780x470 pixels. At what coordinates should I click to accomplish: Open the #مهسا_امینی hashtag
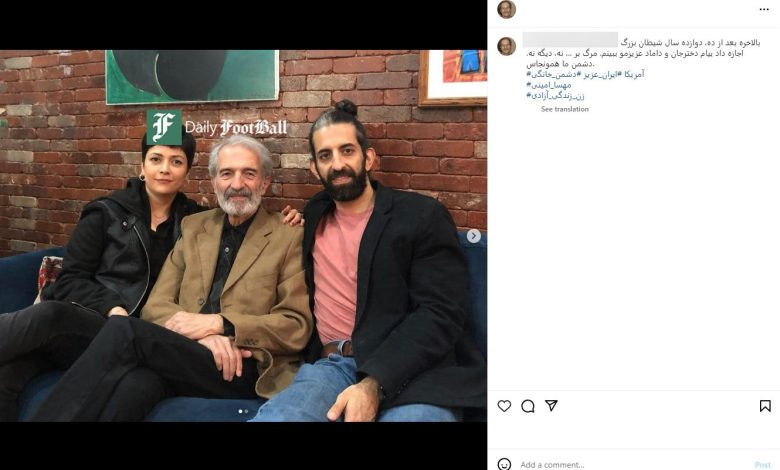pos(549,85)
